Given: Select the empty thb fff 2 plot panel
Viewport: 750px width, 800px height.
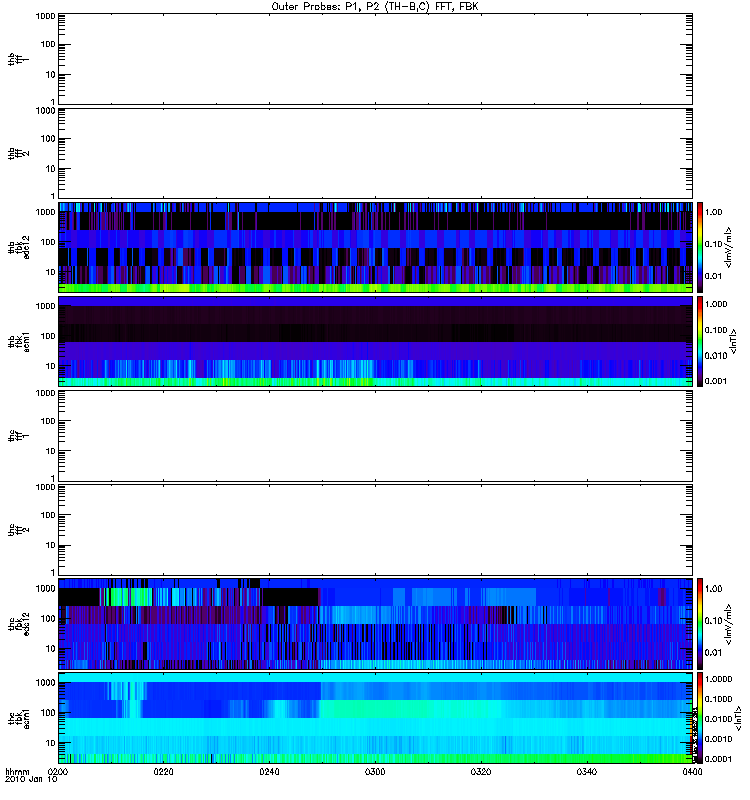Looking at the screenshot, I should tap(376, 154).
